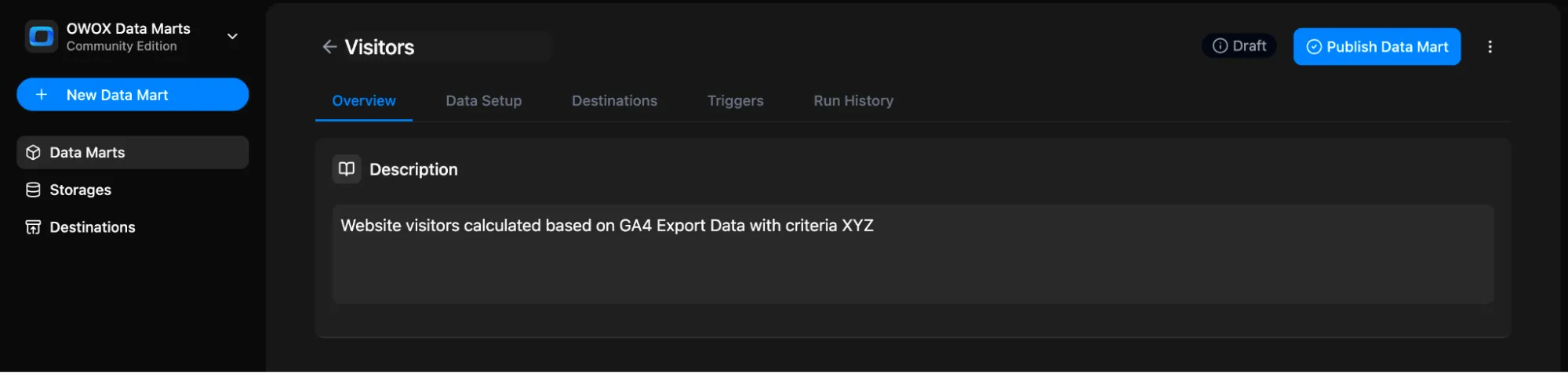The width and height of the screenshot is (1568, 373).
Task: Select the Triggers tab
Action: [x=735, y=101]
